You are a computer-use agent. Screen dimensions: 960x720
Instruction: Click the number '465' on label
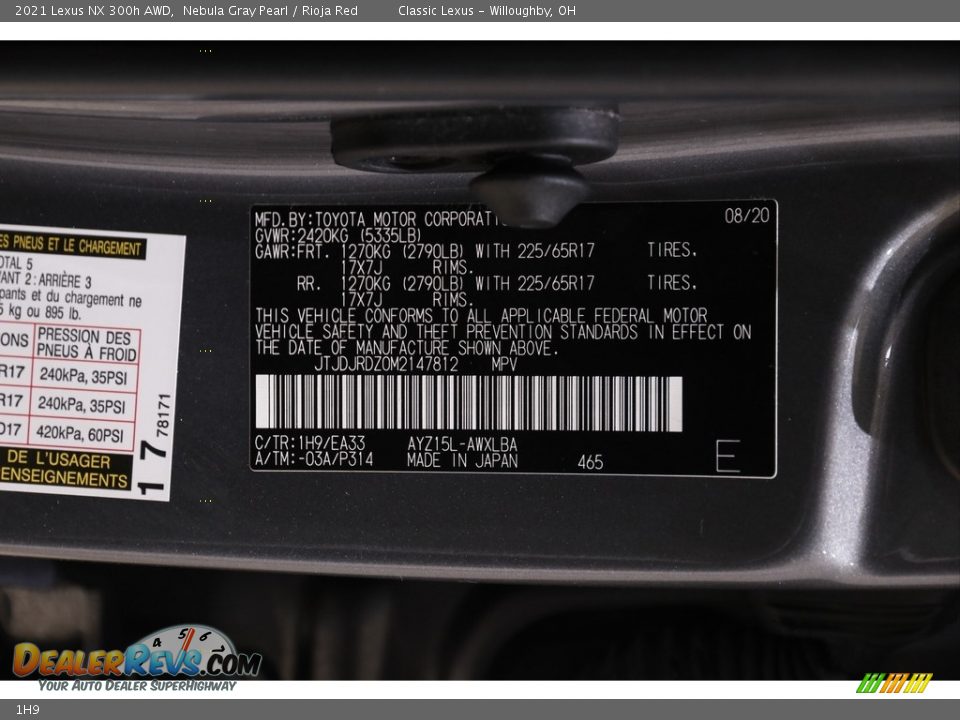590,462
